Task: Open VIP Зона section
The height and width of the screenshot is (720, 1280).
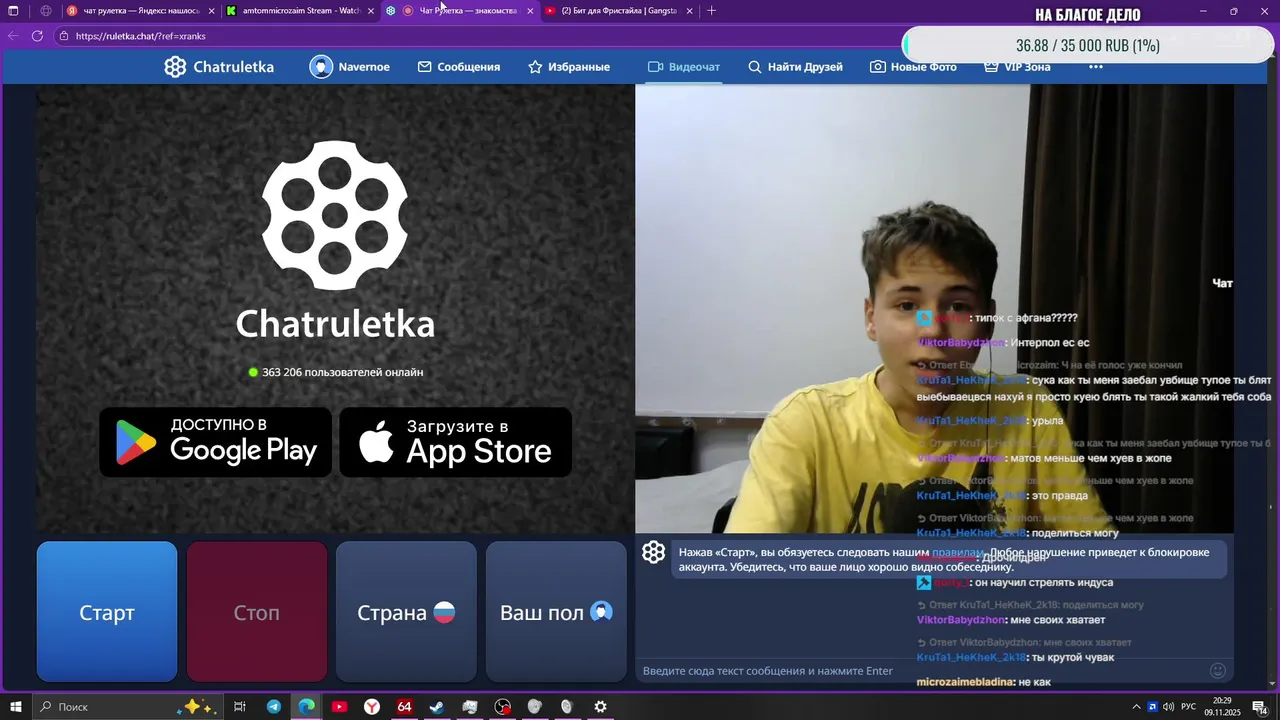Action: tap(1017, 67)
